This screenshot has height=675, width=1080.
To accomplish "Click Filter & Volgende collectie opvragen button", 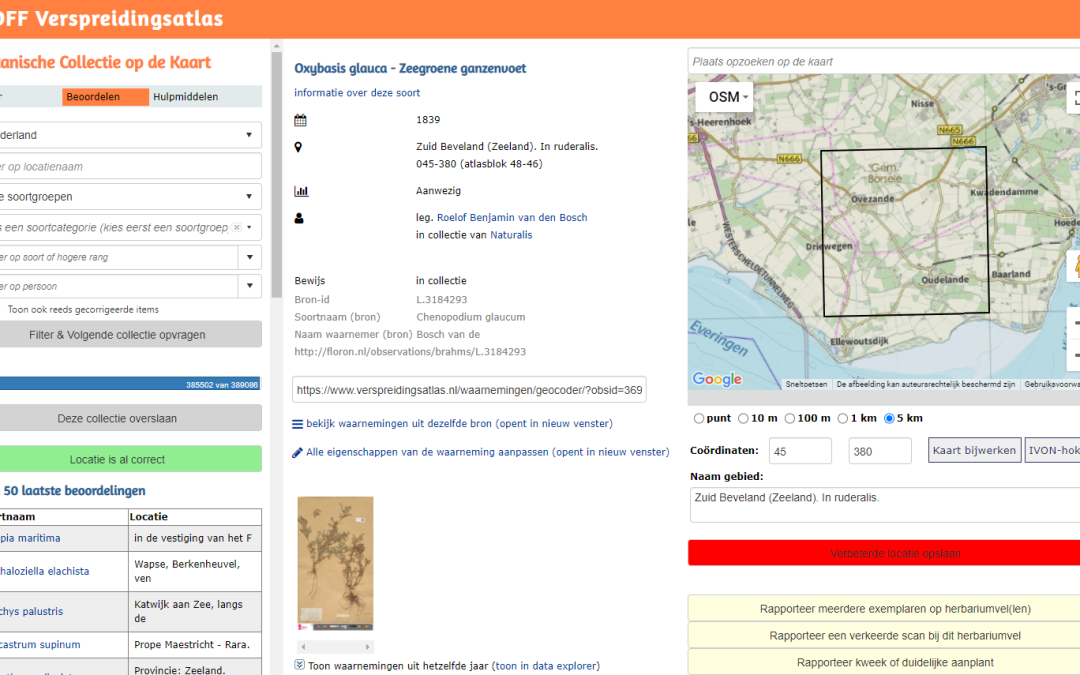I will tap(129, 335).
